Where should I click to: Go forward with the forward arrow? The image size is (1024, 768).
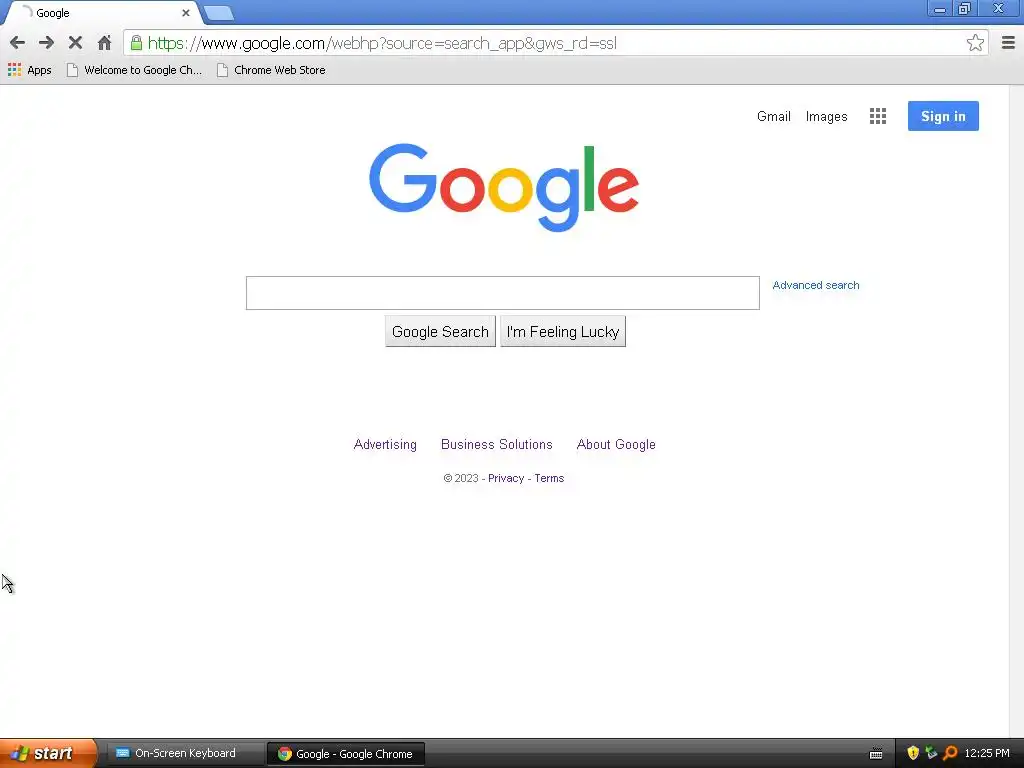tap(46, 43)
